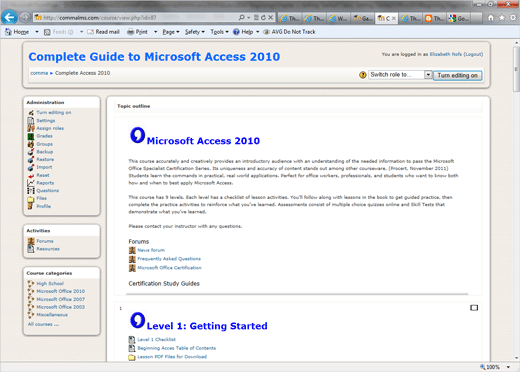Open the Safety dropdown menu
This screenshot has width=520, height=372.
[195, 32]
